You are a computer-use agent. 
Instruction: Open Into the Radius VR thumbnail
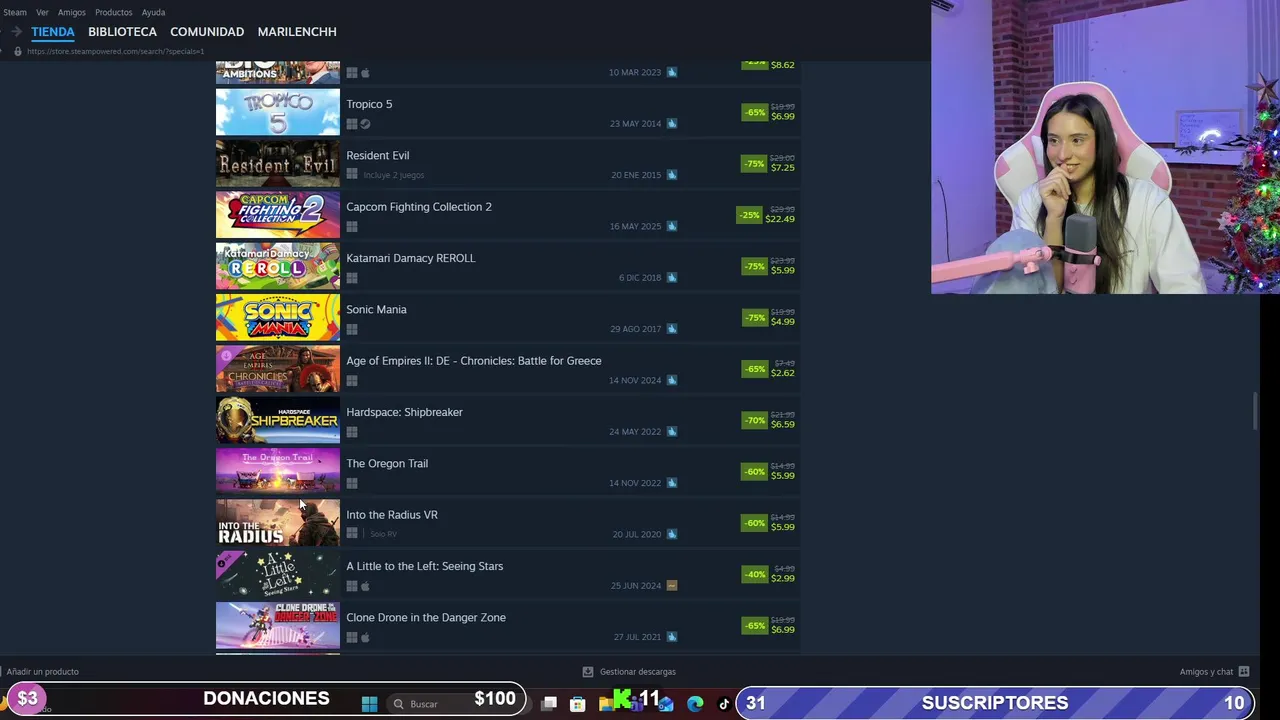tap(278, 523)
